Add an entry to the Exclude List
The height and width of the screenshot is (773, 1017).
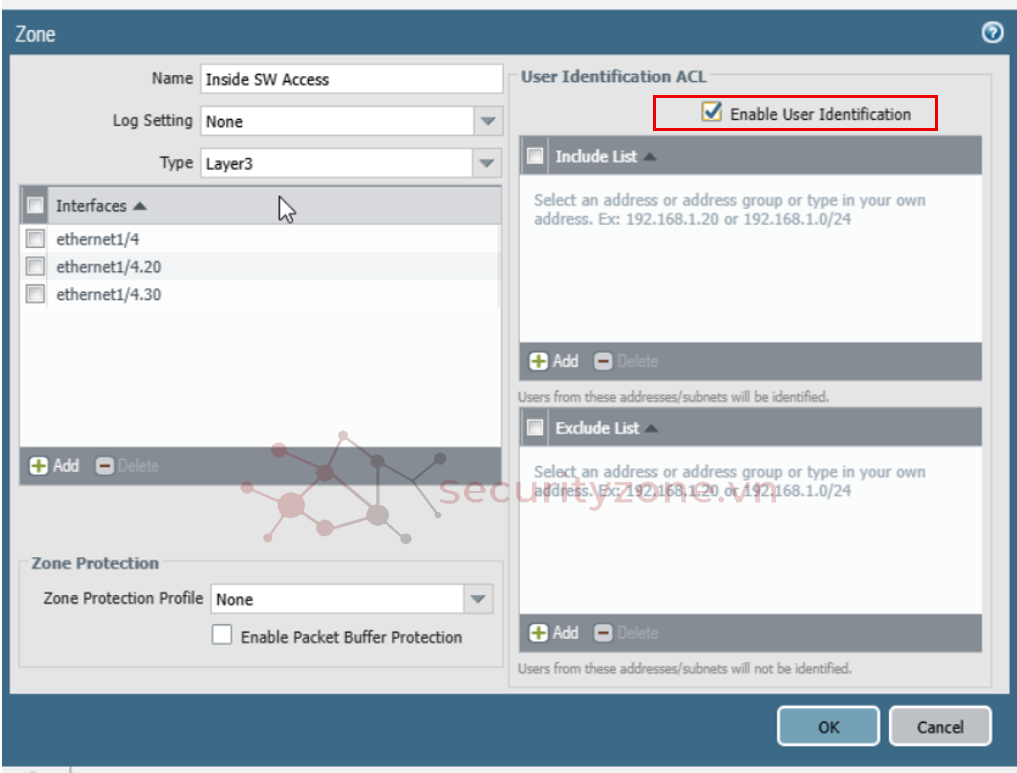point(554,633)
